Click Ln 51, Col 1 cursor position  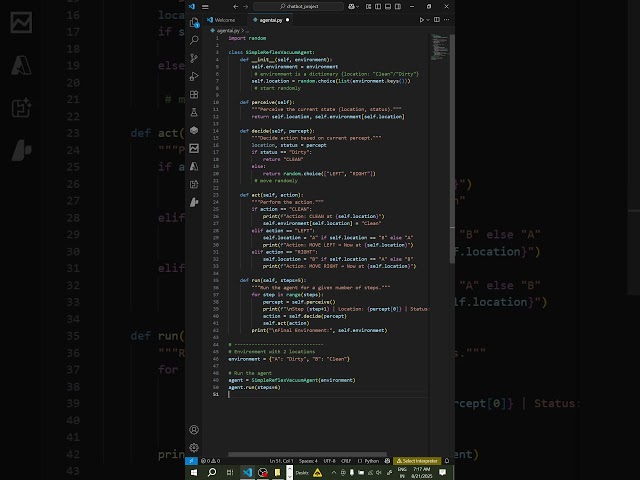281,461
